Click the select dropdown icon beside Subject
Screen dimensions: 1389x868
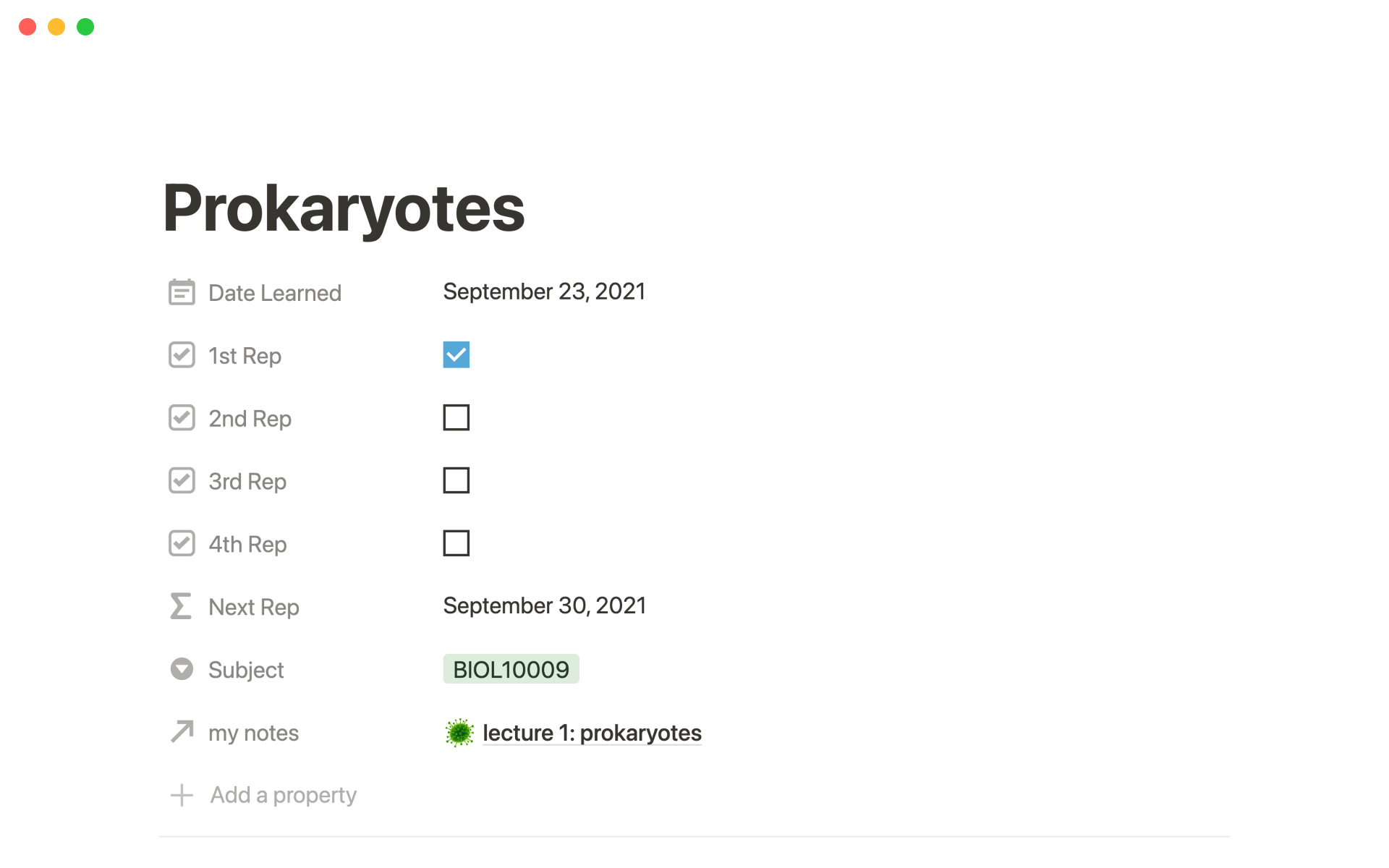[x=182, y=669]
